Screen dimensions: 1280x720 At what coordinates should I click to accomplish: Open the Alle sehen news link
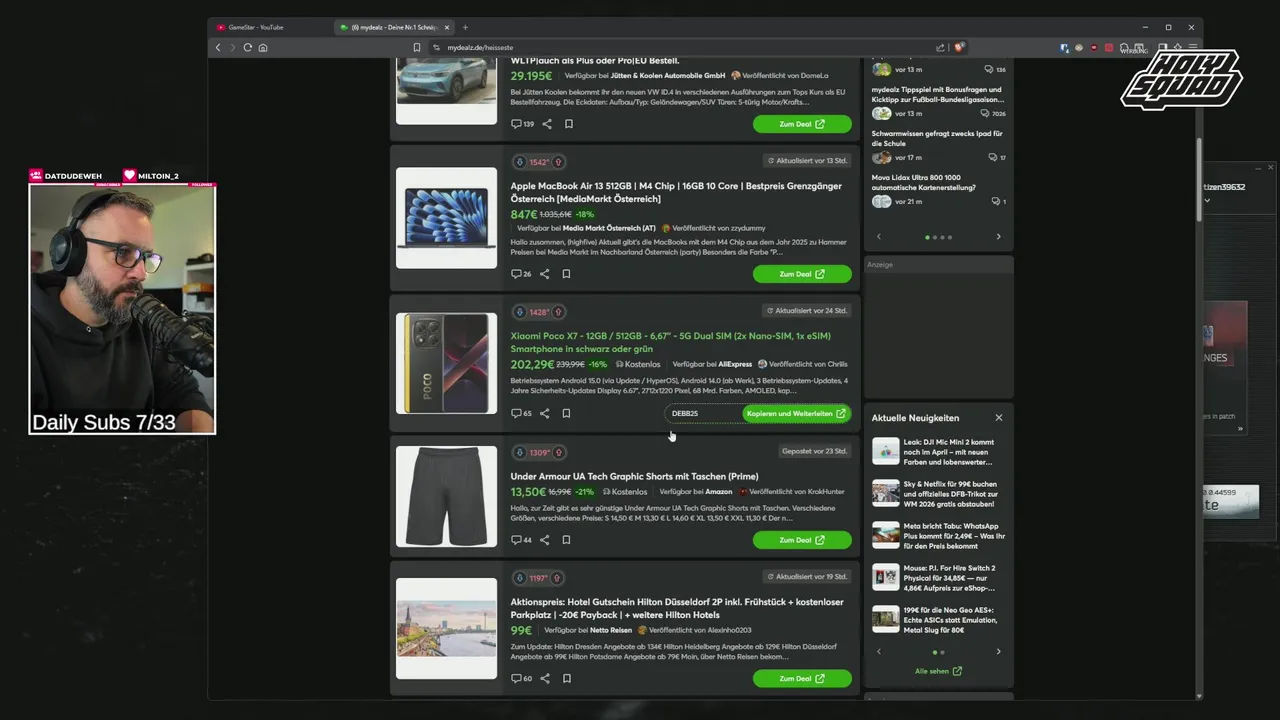(x=938, y=671)
